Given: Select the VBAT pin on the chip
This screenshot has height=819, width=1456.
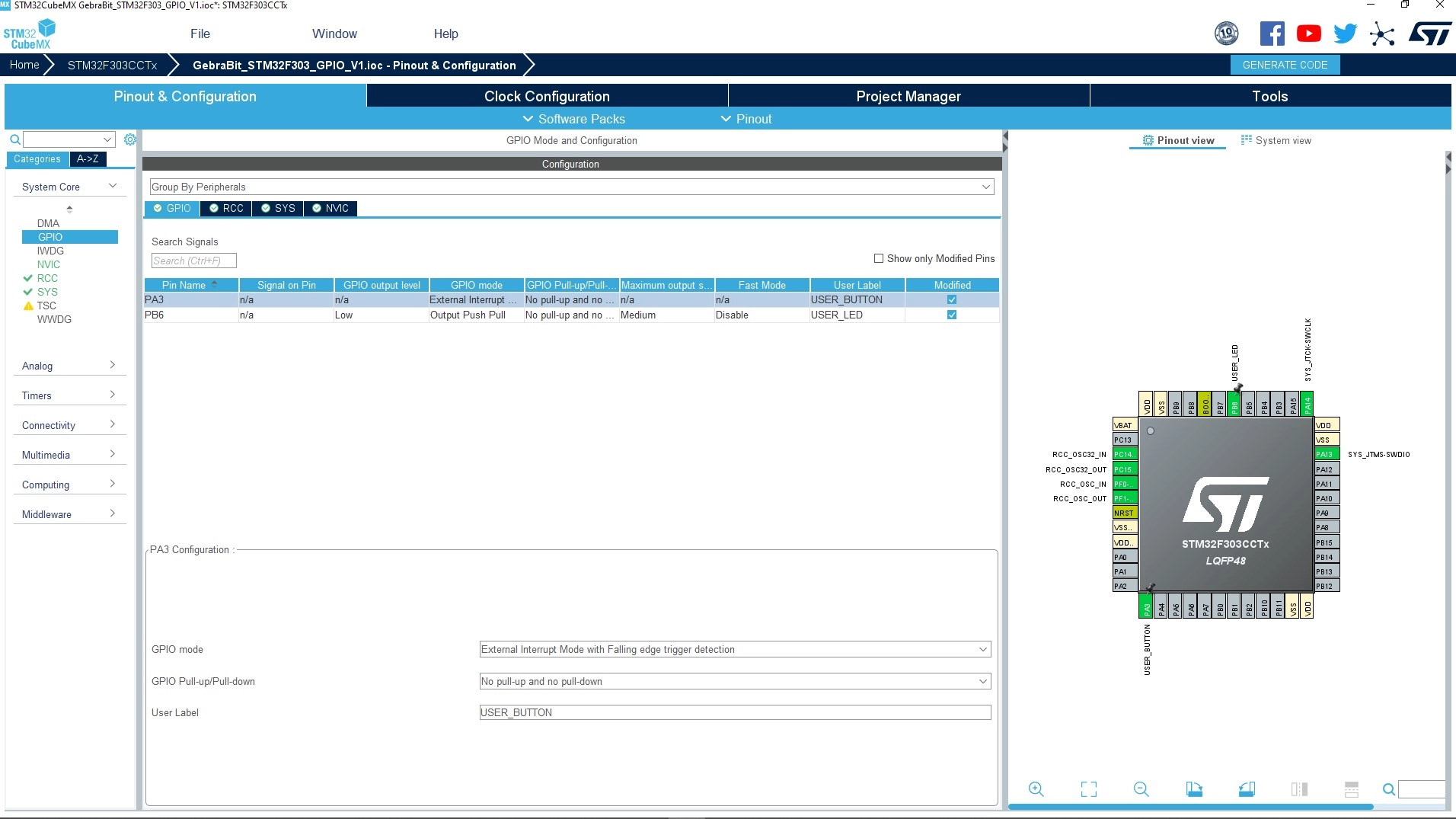Looking at the screenshot, I should pos(1125,425).
